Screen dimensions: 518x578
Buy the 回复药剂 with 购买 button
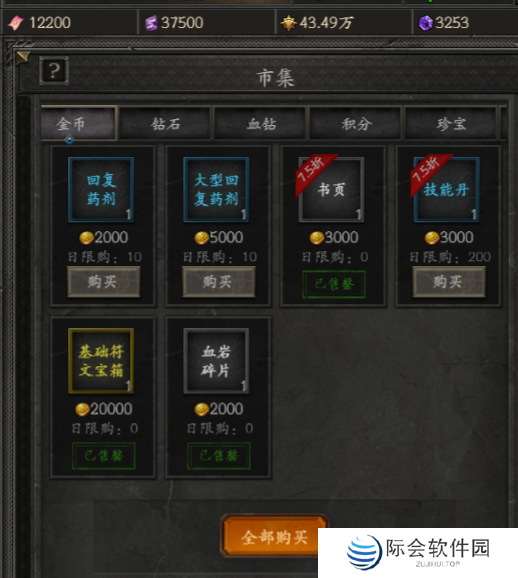tap(103, 282)
